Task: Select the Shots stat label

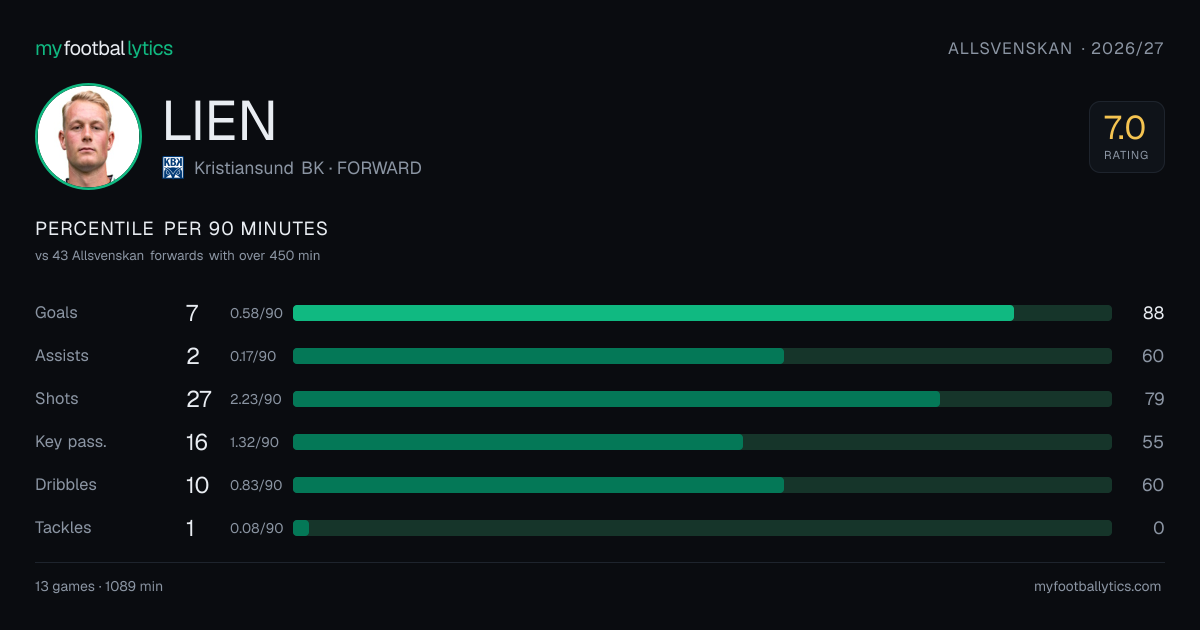Action: [56, 399]
